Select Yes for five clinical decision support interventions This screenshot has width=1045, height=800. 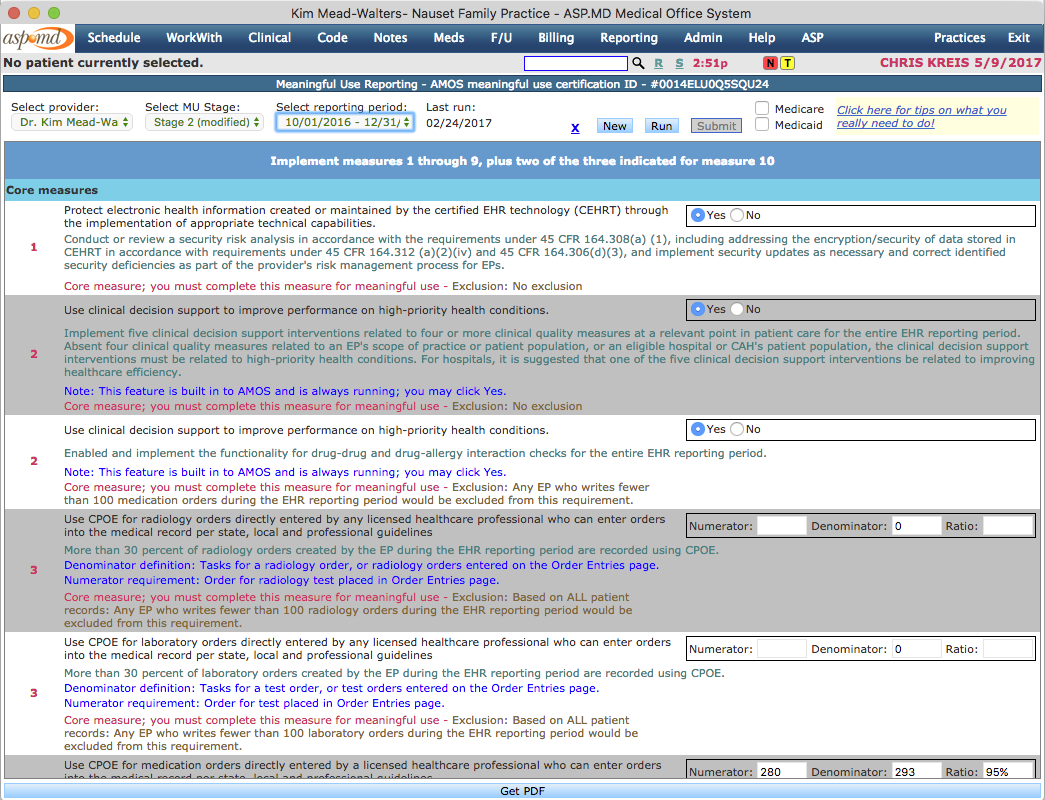pos(698,309)
